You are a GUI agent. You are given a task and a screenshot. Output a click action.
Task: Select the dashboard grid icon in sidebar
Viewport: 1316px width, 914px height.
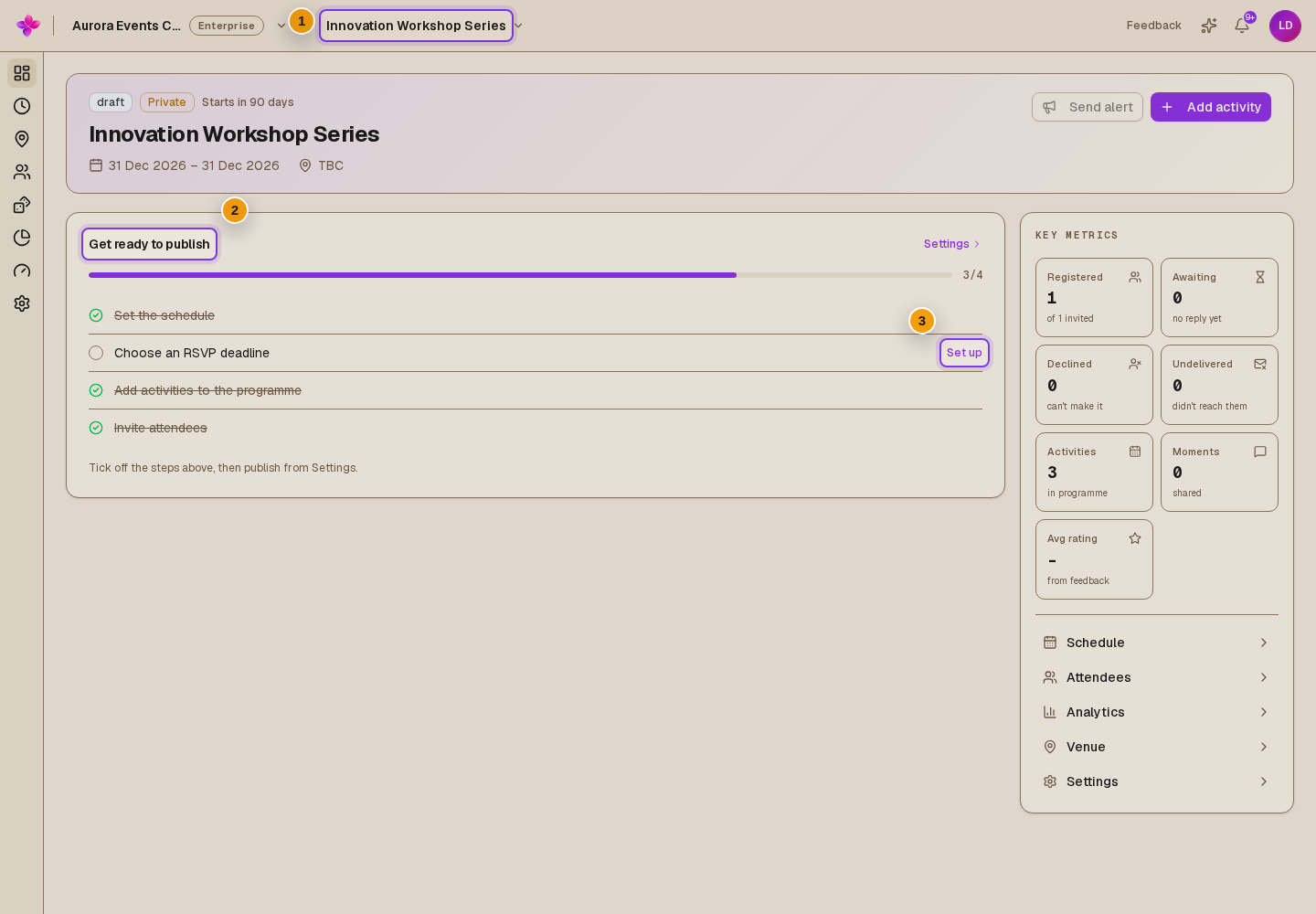pyautogui.click(x=22, y=73)
